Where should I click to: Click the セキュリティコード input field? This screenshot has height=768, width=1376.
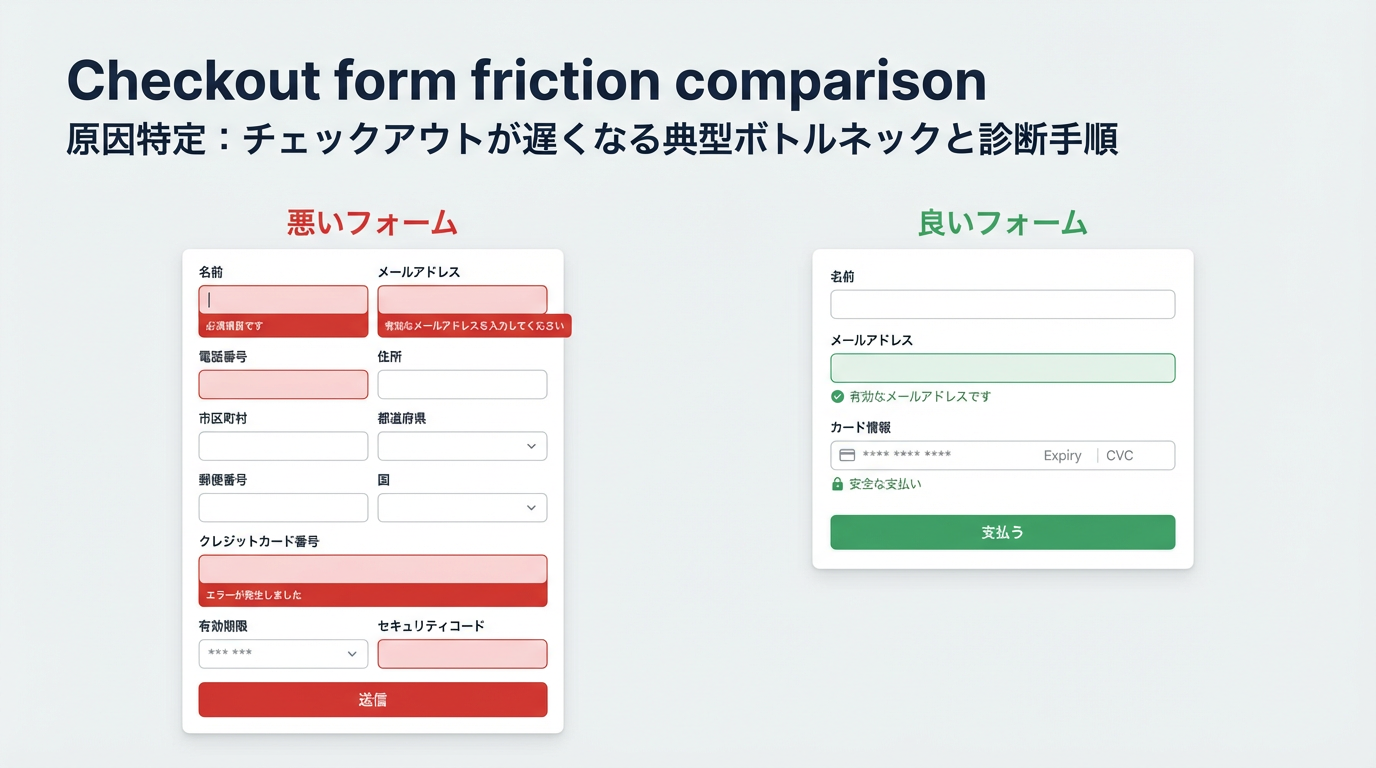[x=461, y=654]
